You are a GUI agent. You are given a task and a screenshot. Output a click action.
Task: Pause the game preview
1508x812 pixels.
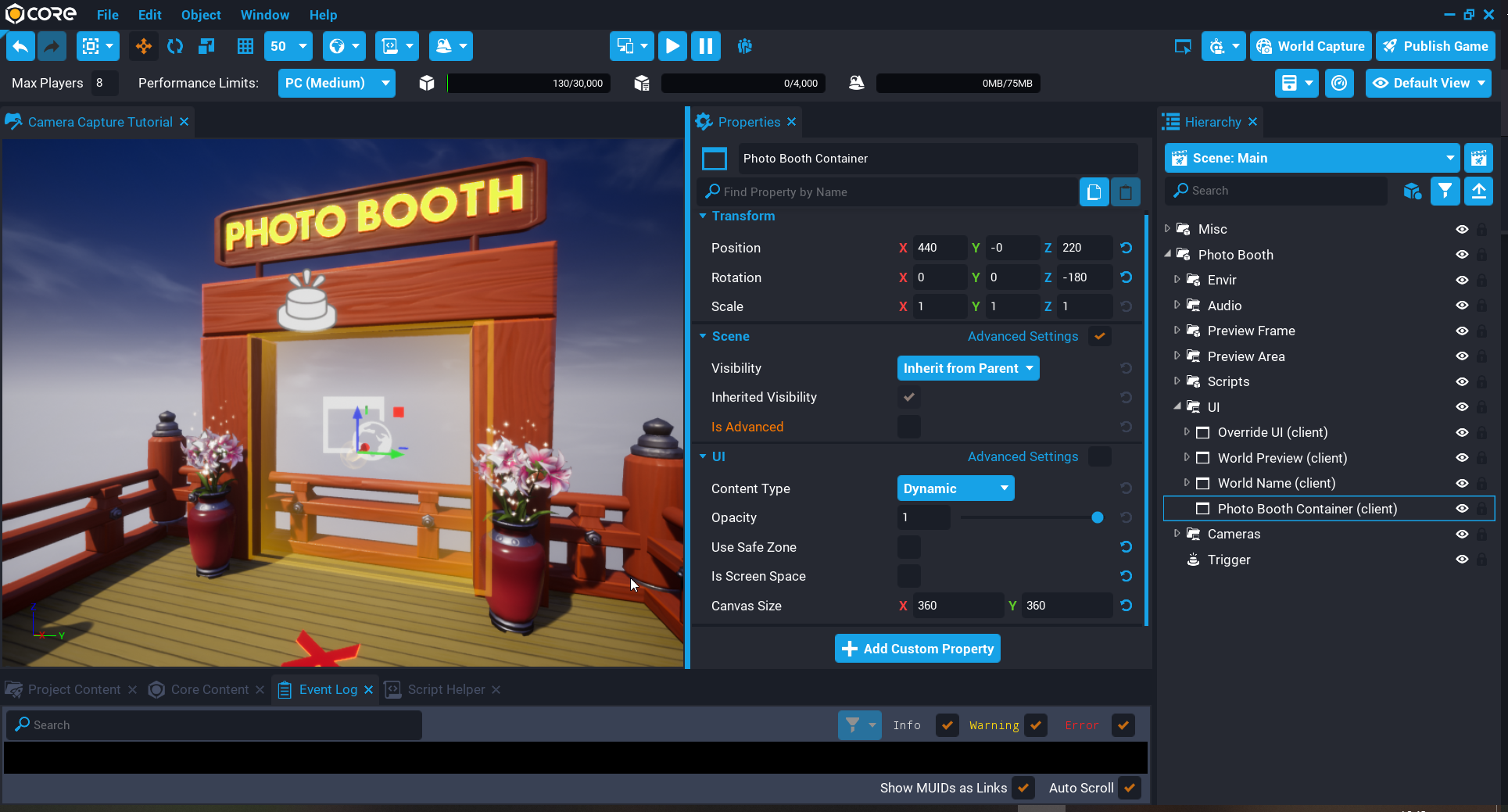click(x=705, y=46)
